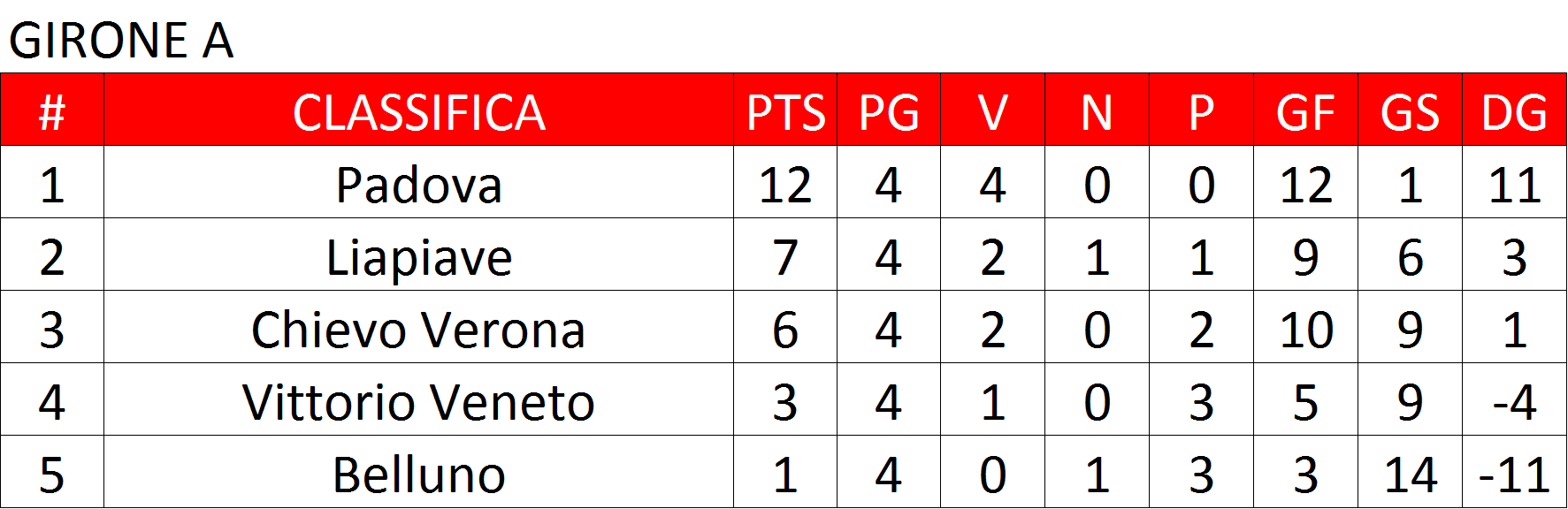Click the PG column header
This screenshot has height=509, width=1568.
[x=889, y=110]
